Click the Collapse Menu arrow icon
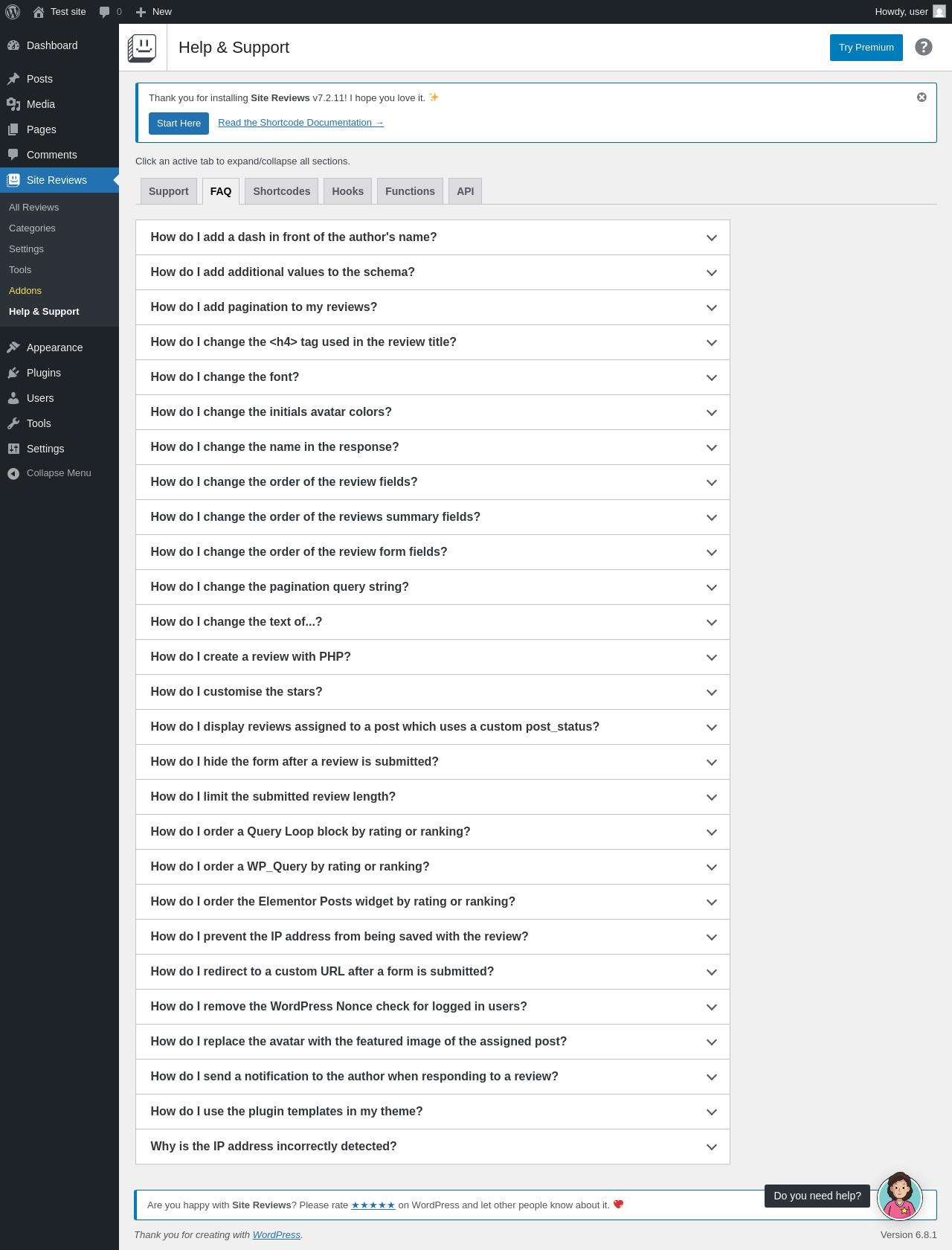Image resolution: width=952 pixels, height=1250 pixels. (x=13, y=473)
